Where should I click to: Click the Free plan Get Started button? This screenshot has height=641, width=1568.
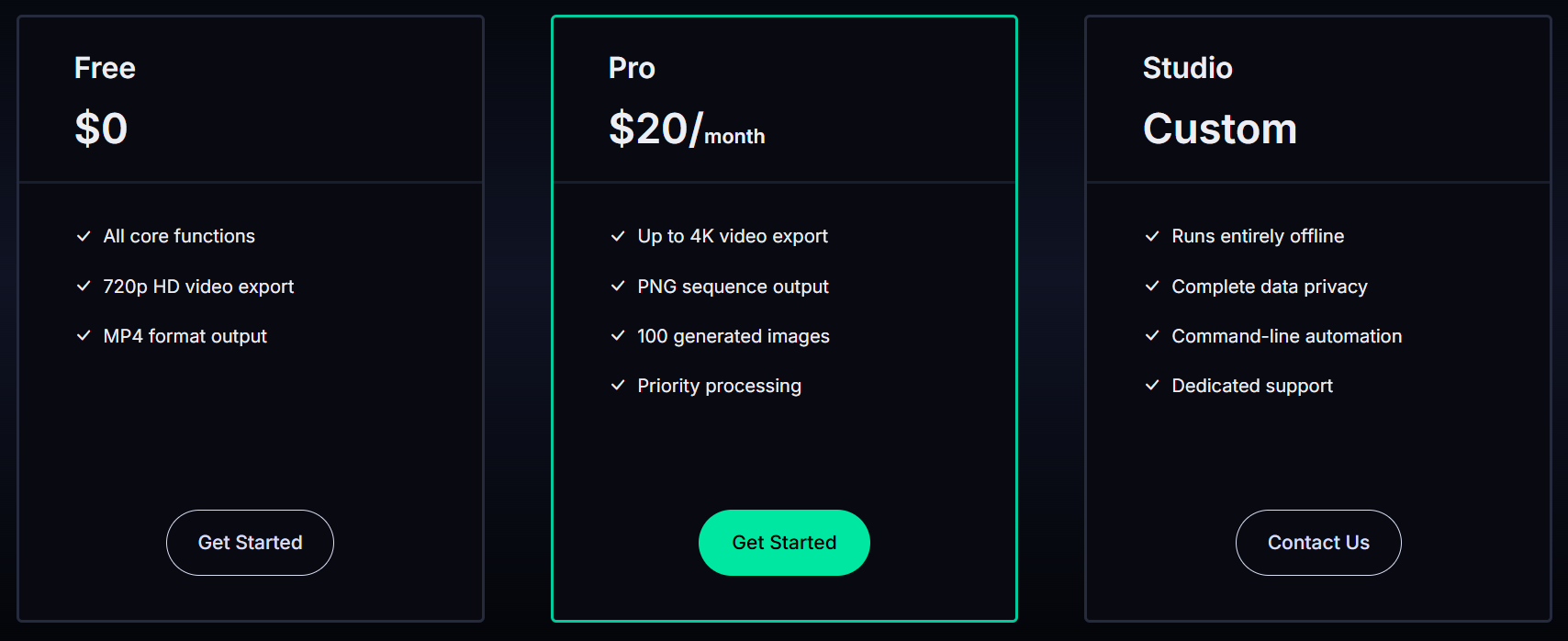pyautogui.click(x=250, y=543)
